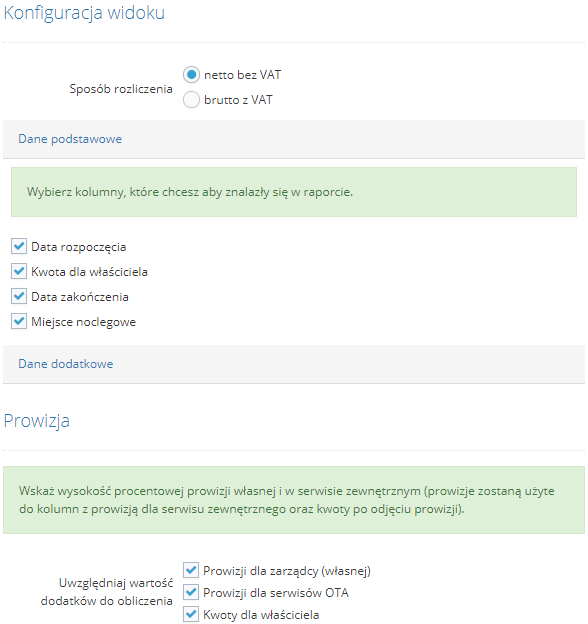Click the 'Prowizji dla serwisów OTA' label text
The image size is (588, 624).
276,593
